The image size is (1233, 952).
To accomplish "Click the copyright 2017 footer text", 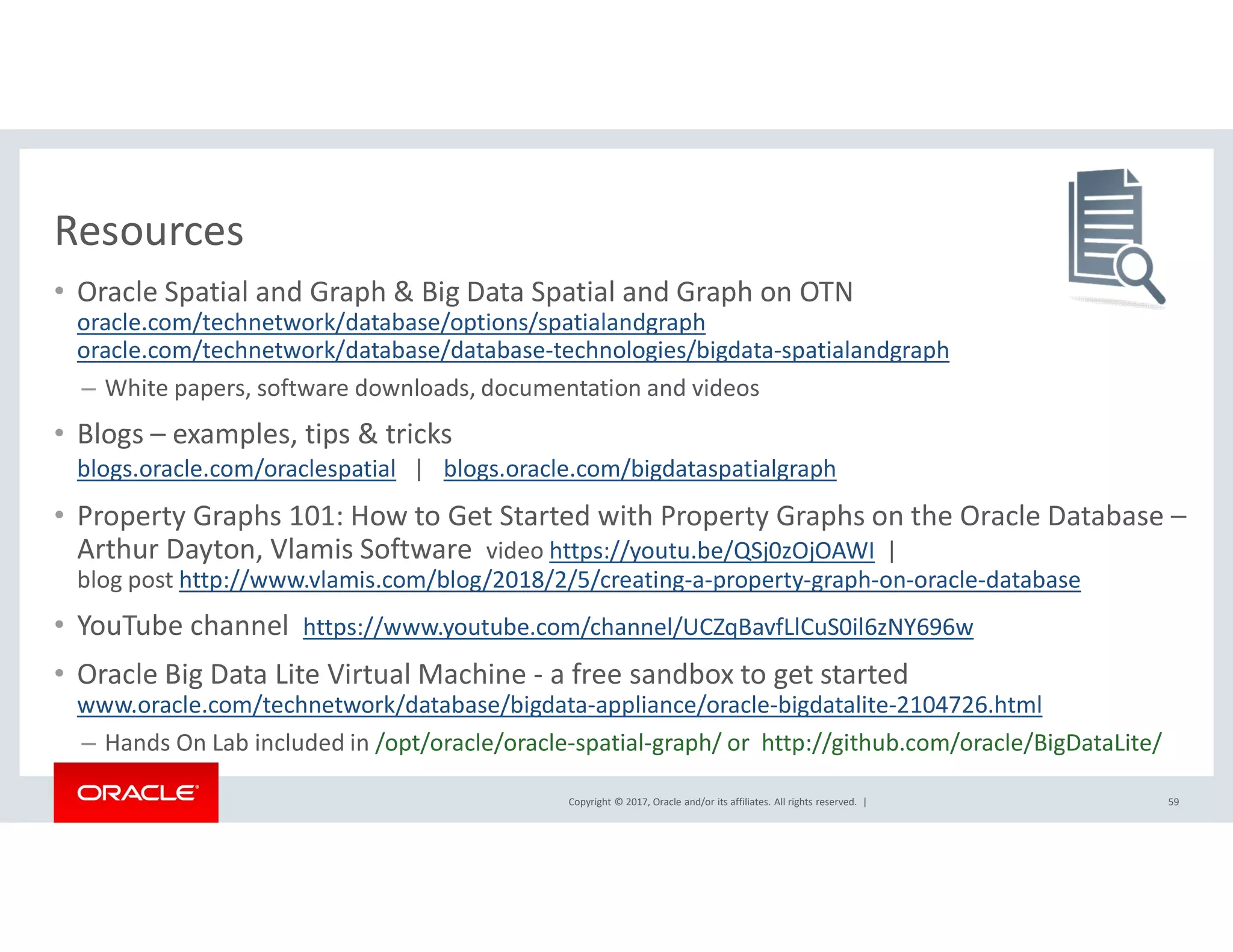I will (x=712, y=802).
